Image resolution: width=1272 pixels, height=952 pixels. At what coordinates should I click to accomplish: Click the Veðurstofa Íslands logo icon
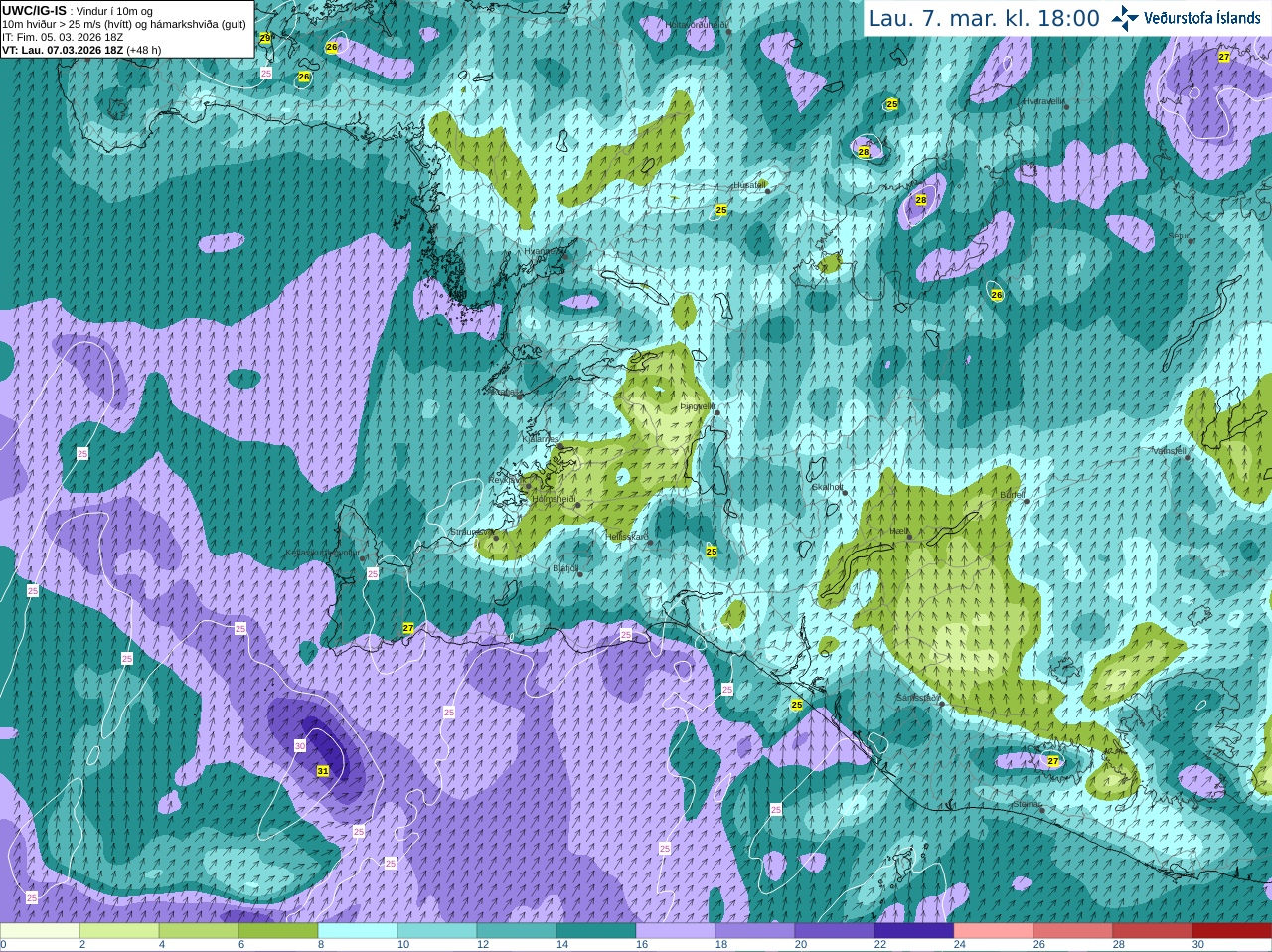pos(1124,18)
